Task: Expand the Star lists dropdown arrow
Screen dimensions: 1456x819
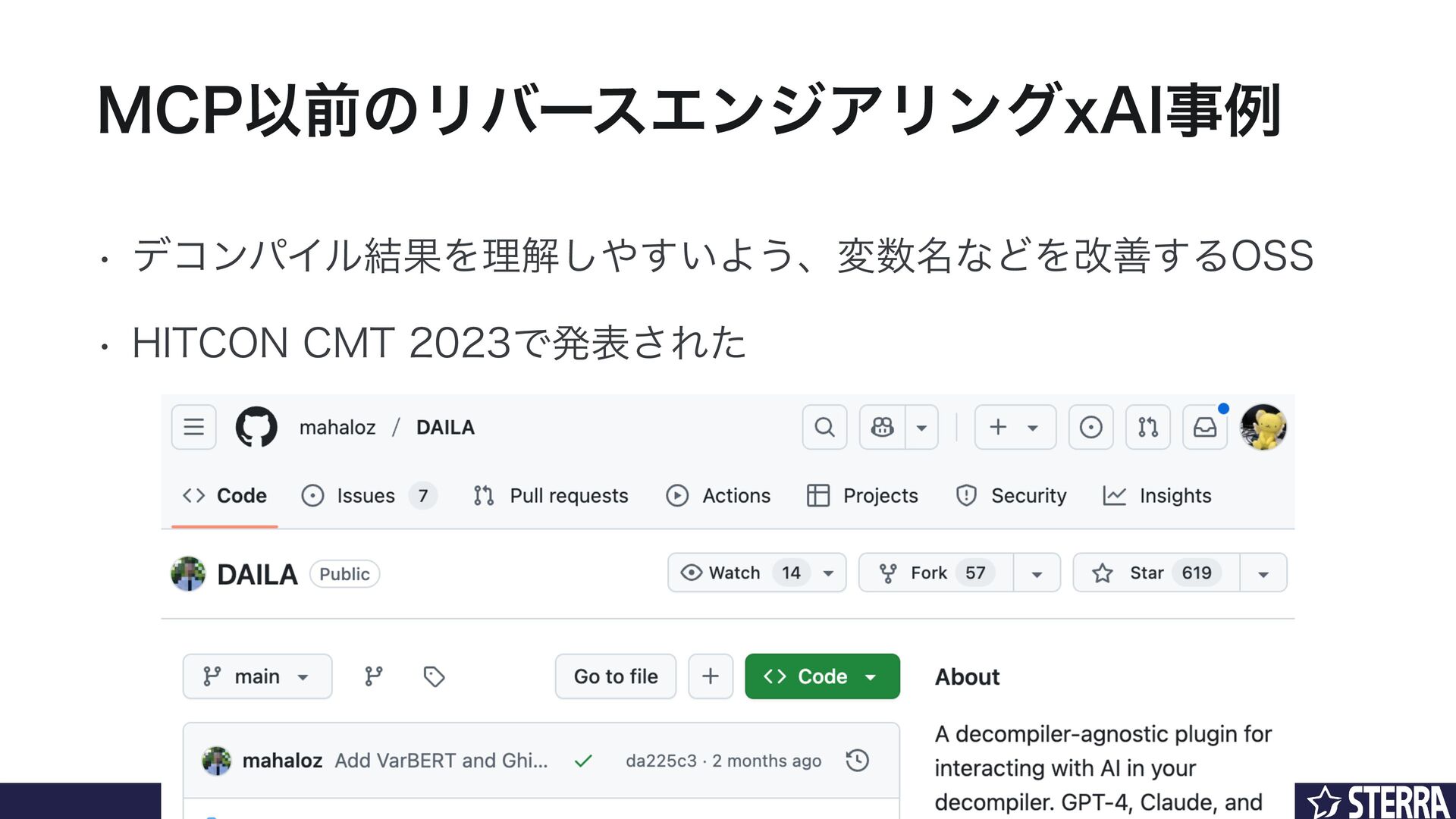Action: click(1263, 573)
